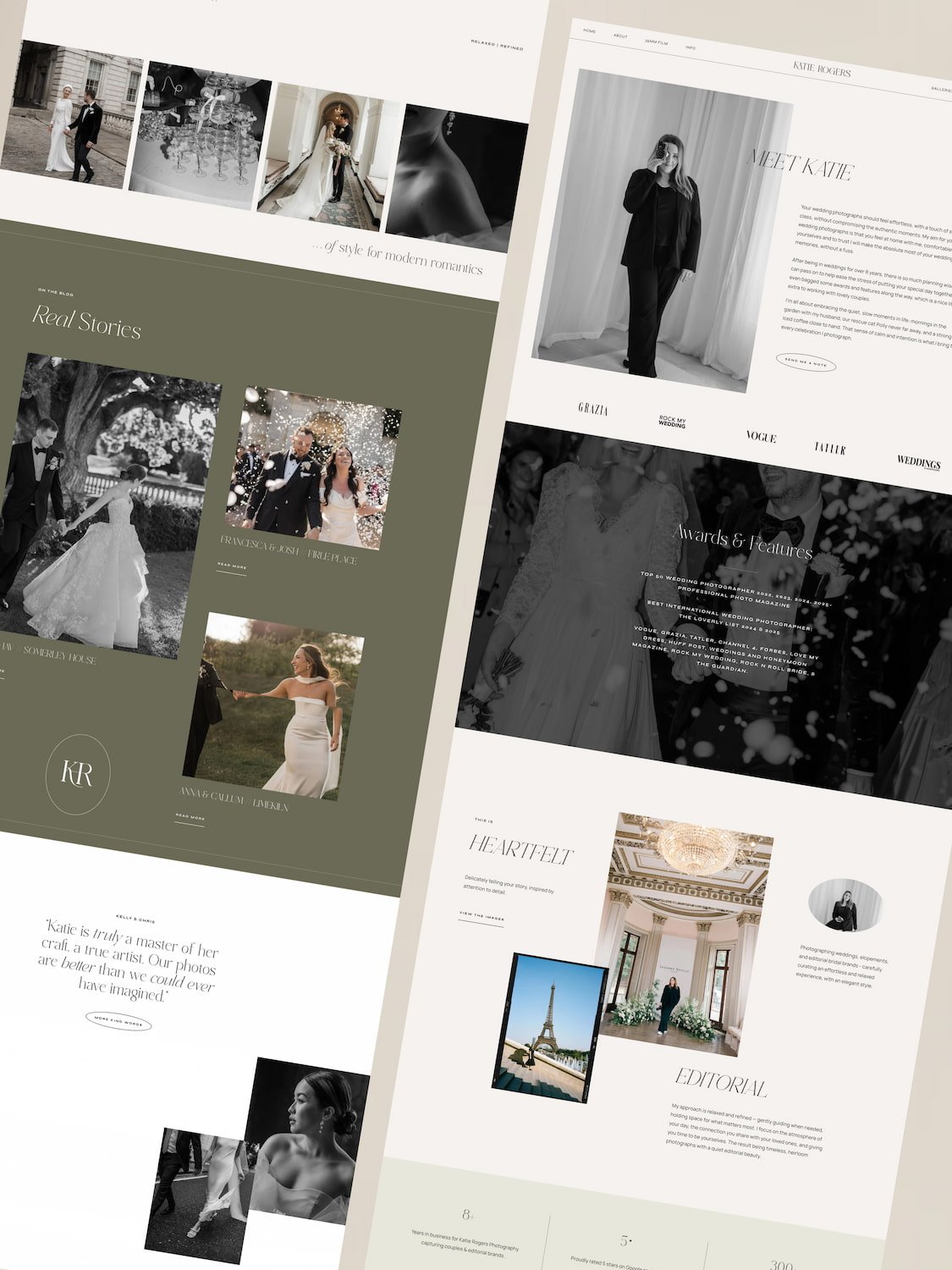Click Katie's mirror selfie portrait
The width and height of the screenshot is (952, 1270).
click(x=663, y=230)
